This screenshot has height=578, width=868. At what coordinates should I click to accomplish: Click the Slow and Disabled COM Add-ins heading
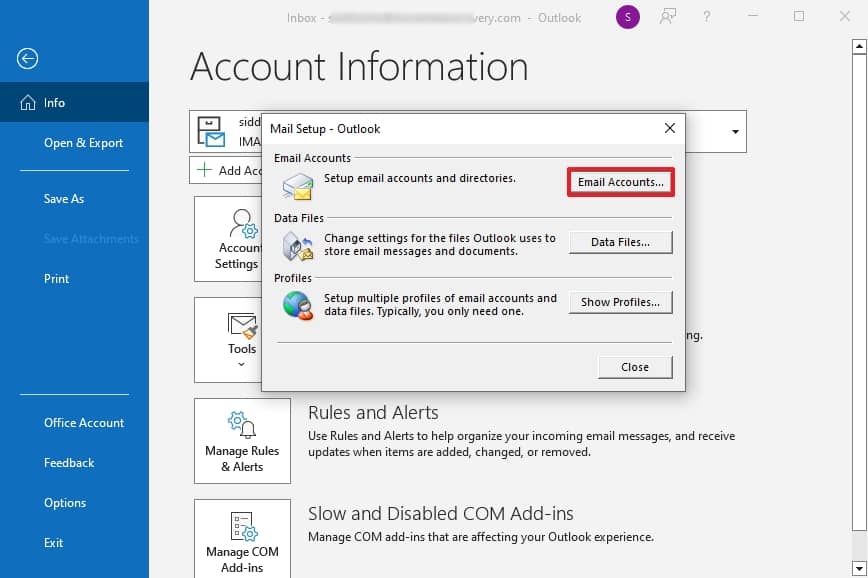click(441, 514)
